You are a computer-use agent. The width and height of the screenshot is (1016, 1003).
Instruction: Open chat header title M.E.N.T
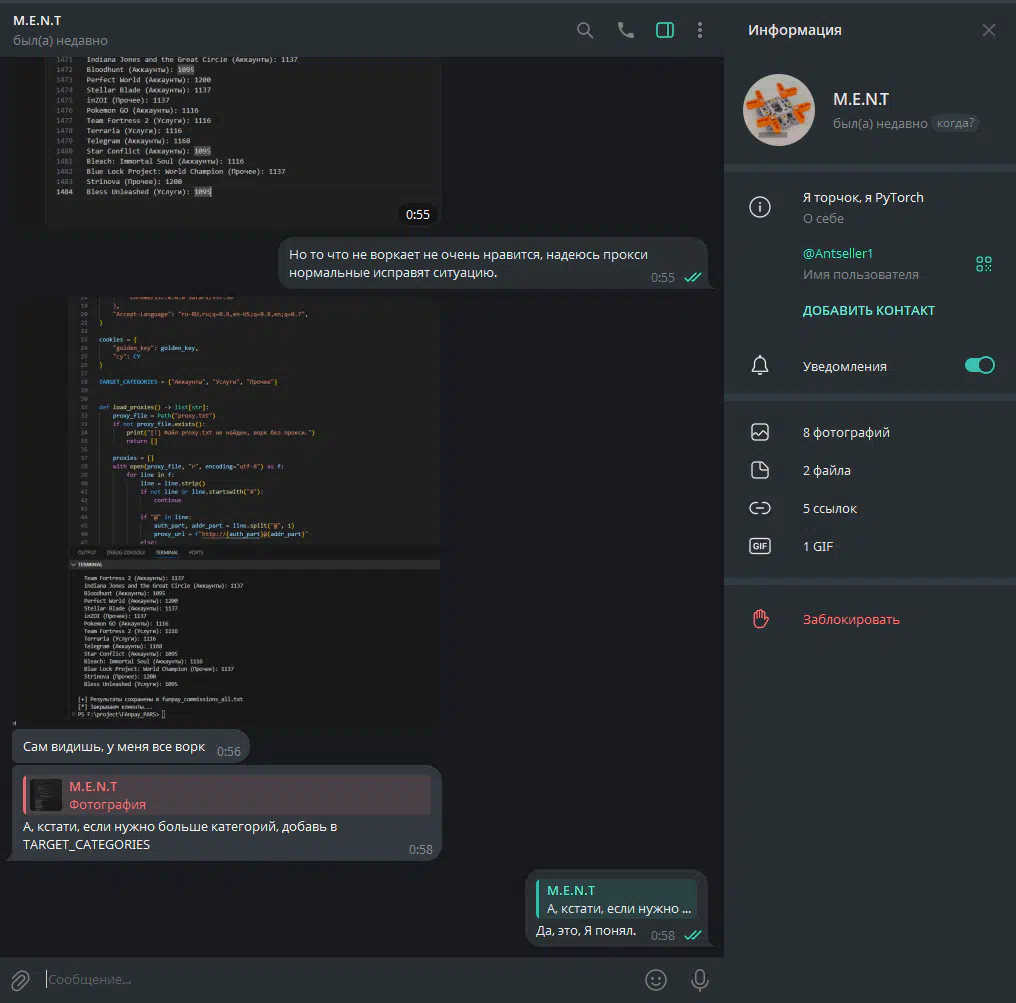tap(37, 21)
